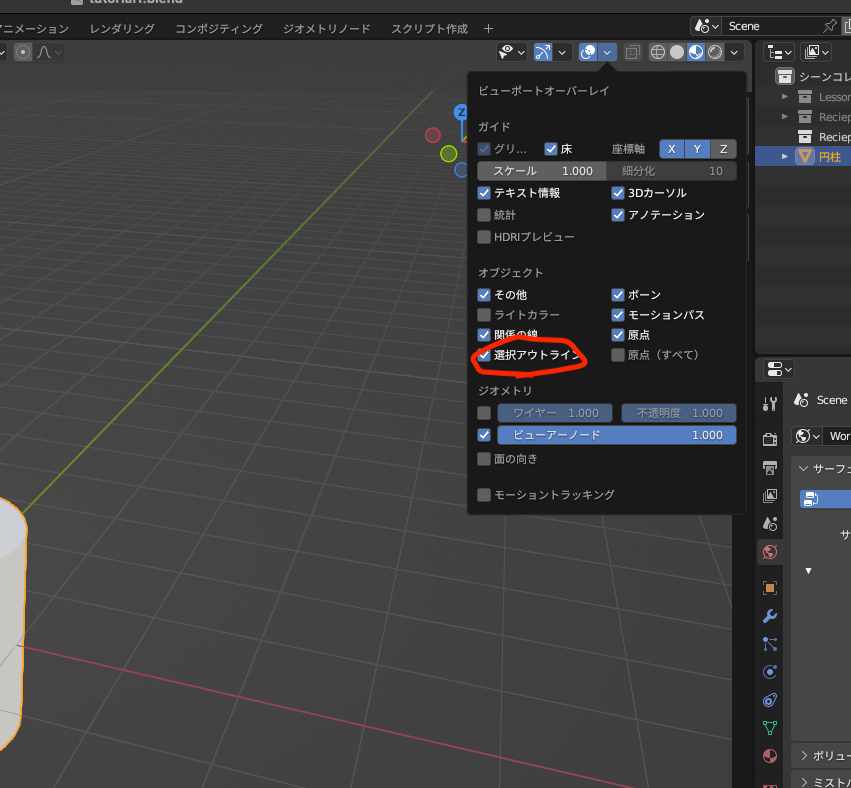Switch to ジオメトリノード workspace tab
The width and height of the screenshot is (851, 788).
[326, 29]
